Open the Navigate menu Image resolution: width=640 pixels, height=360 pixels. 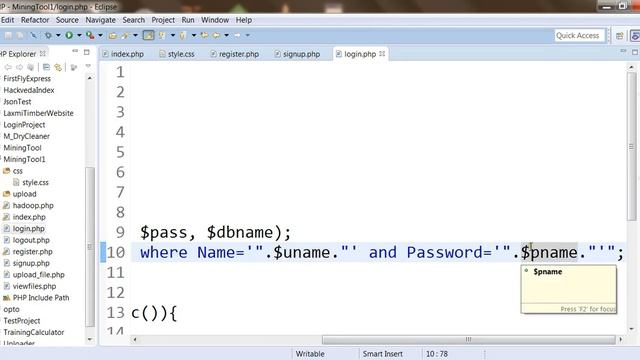(100, 20)
